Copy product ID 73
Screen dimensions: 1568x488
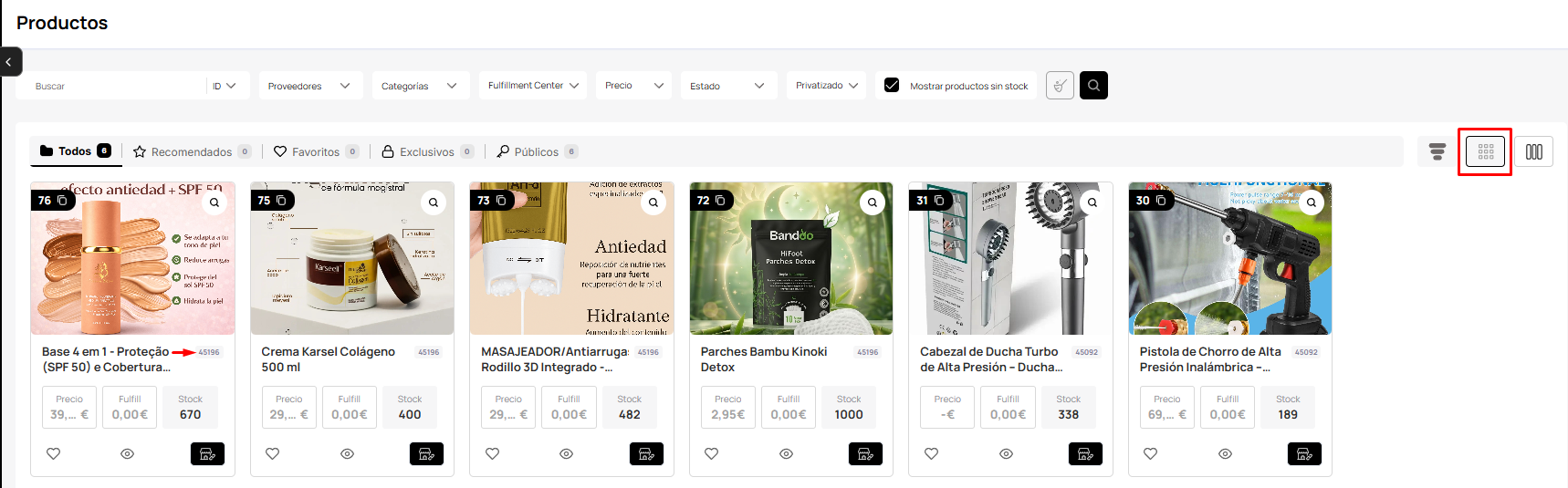coord(501,200)
